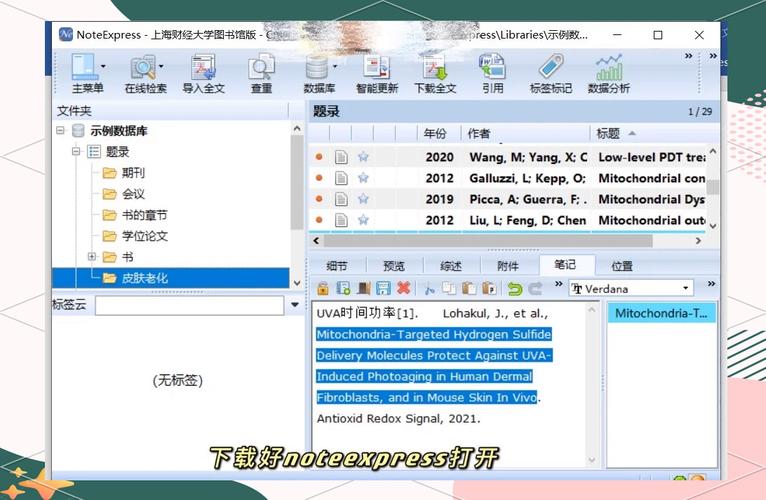The width and height of the screenshot is (766, 500).
Task: Open the 数据库 dropdown arrow
Action: (x=335, y=66)
